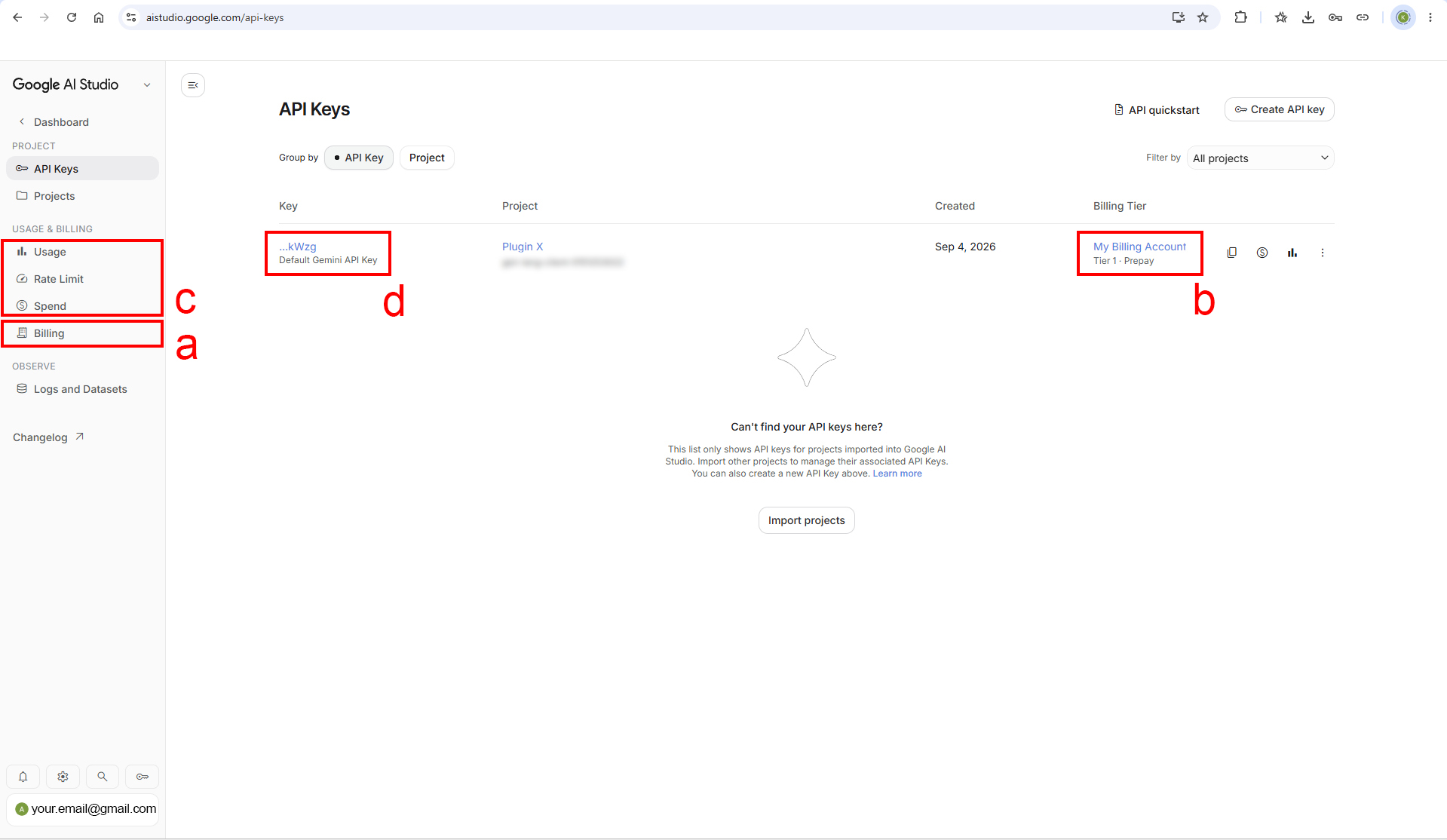
Task: Open account your.email@gmail.com in sidebar
Action: coord(82,809)
